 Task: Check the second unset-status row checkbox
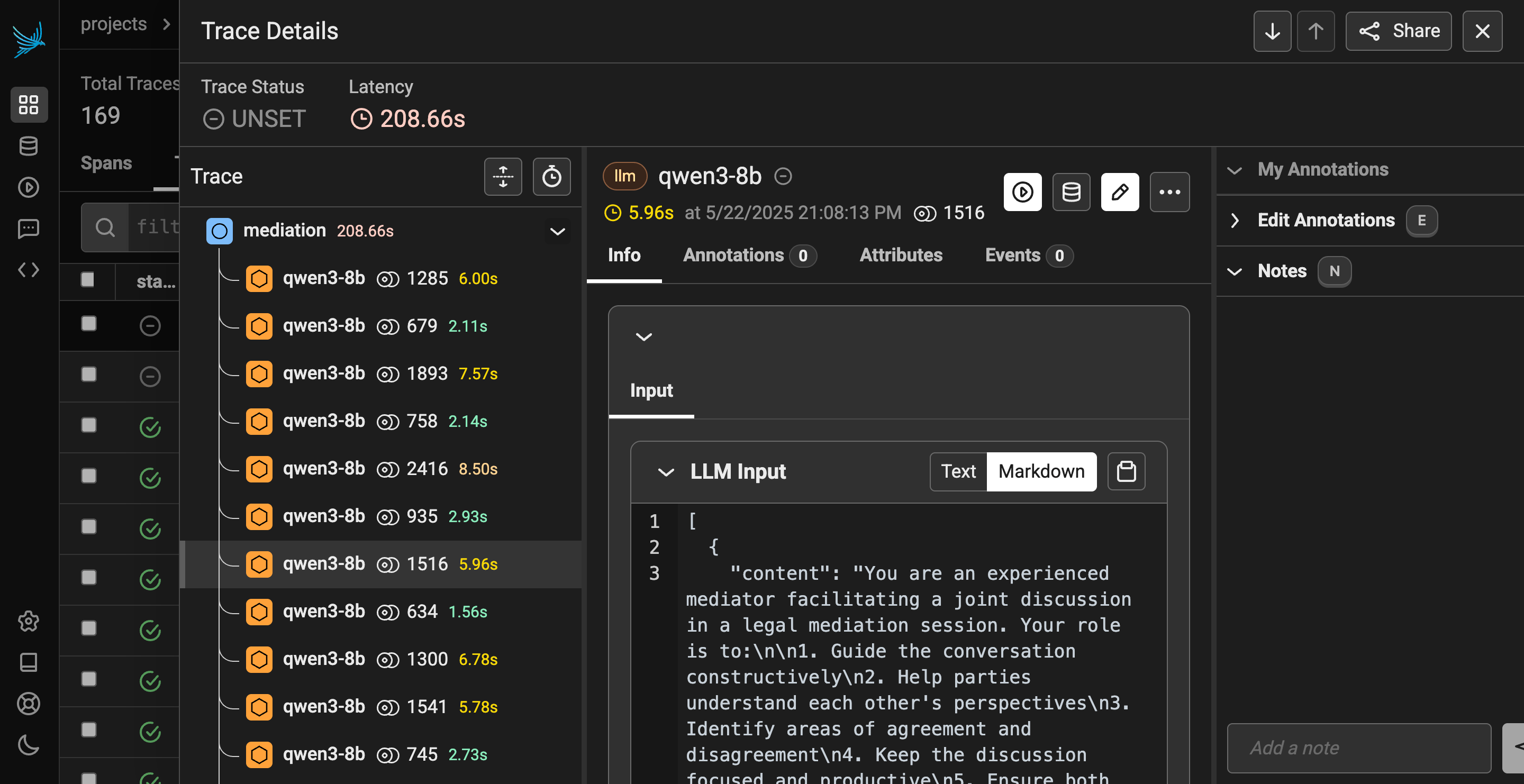[x=89, y=374]
